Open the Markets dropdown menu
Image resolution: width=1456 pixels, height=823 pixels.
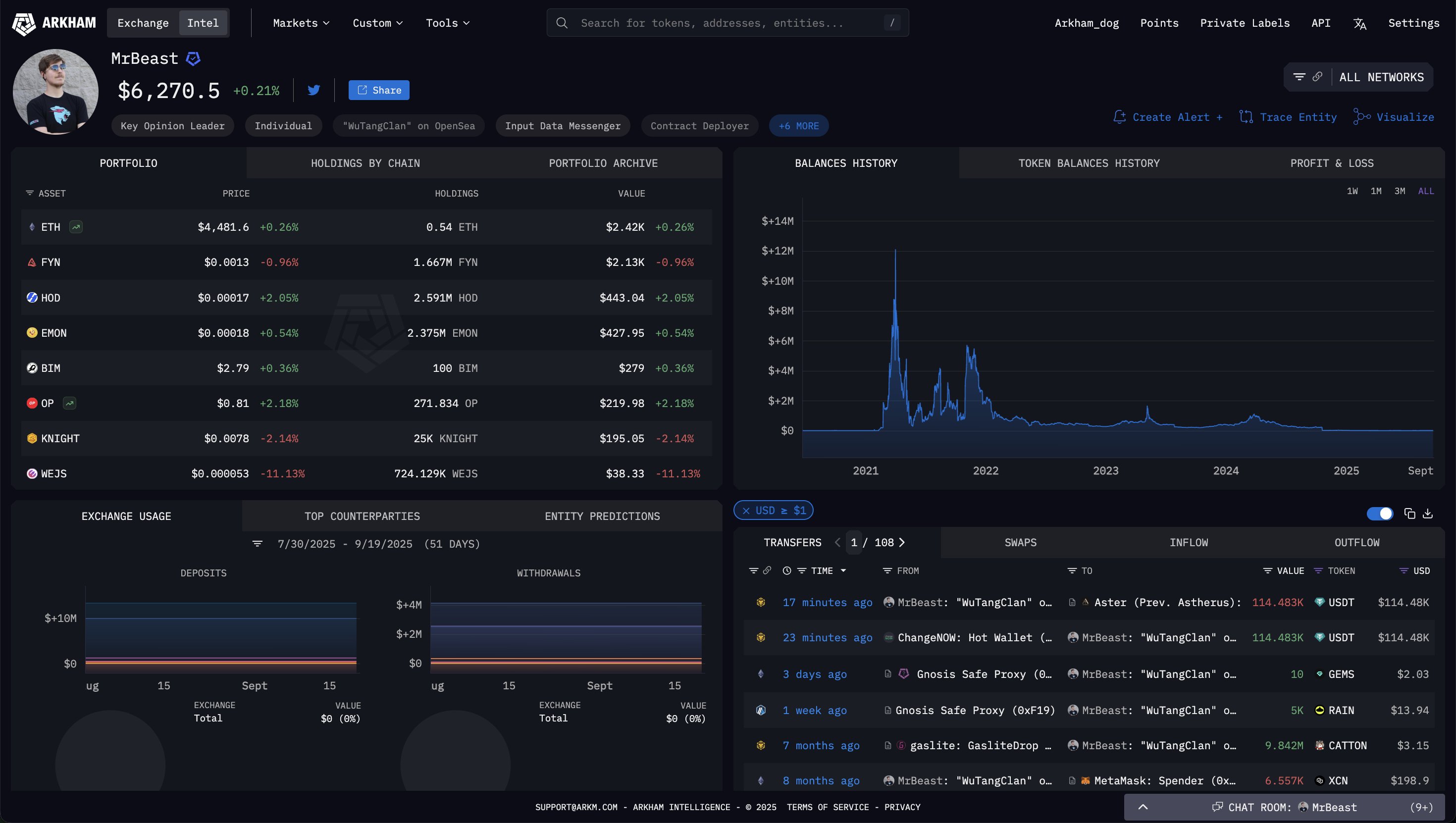point(301,23)
